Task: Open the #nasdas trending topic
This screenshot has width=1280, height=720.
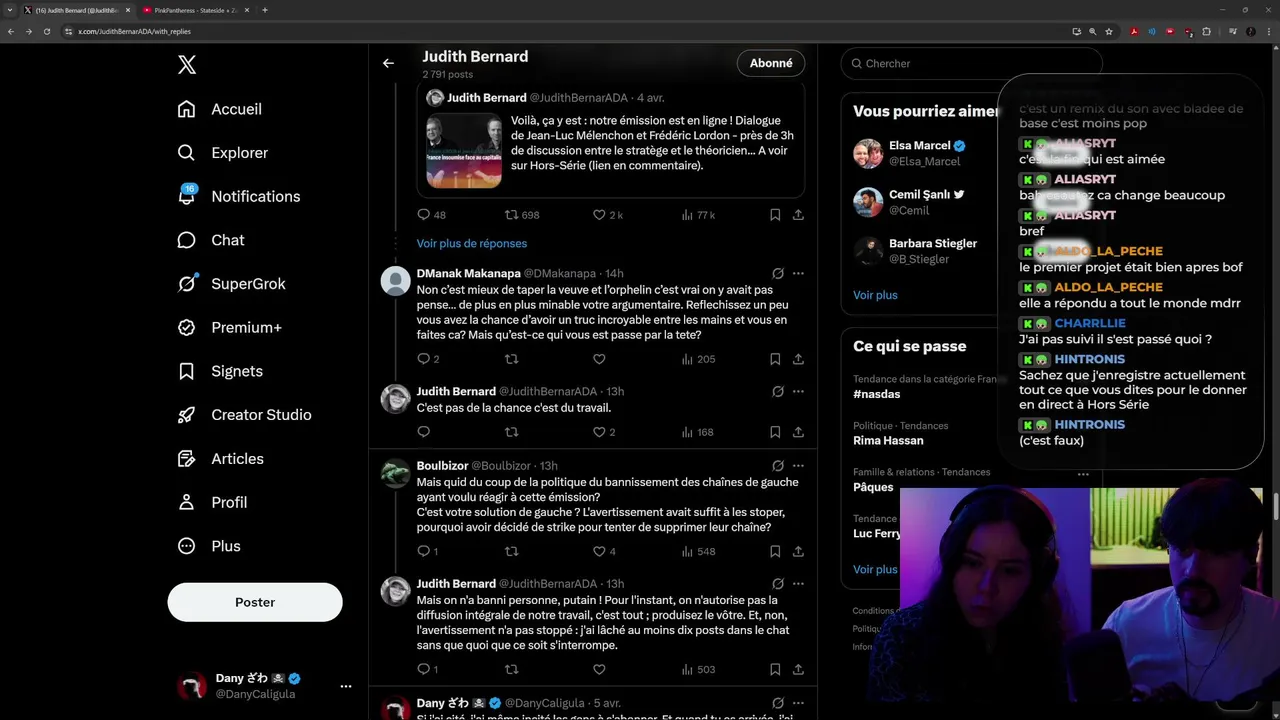Action: pos(877,395)
